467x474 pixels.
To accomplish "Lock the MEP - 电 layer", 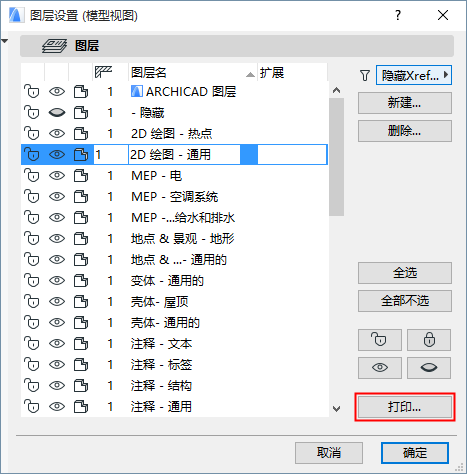I will (32, 175).
